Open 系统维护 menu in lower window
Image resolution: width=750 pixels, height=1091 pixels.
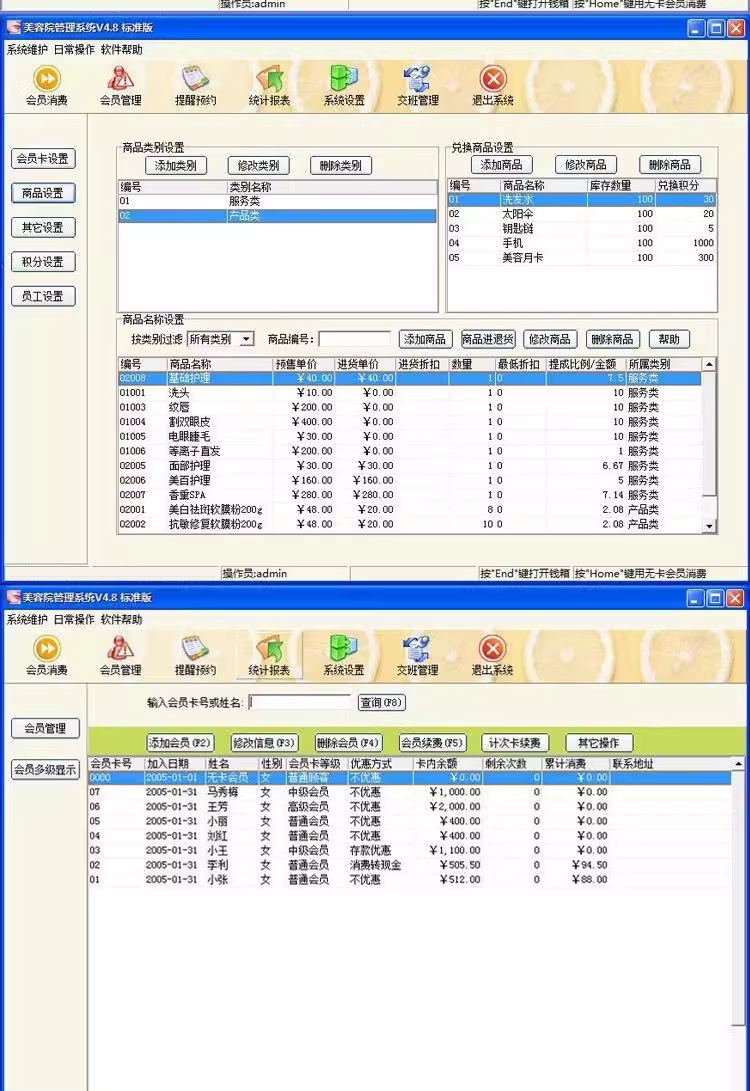[x=27, y=620]
